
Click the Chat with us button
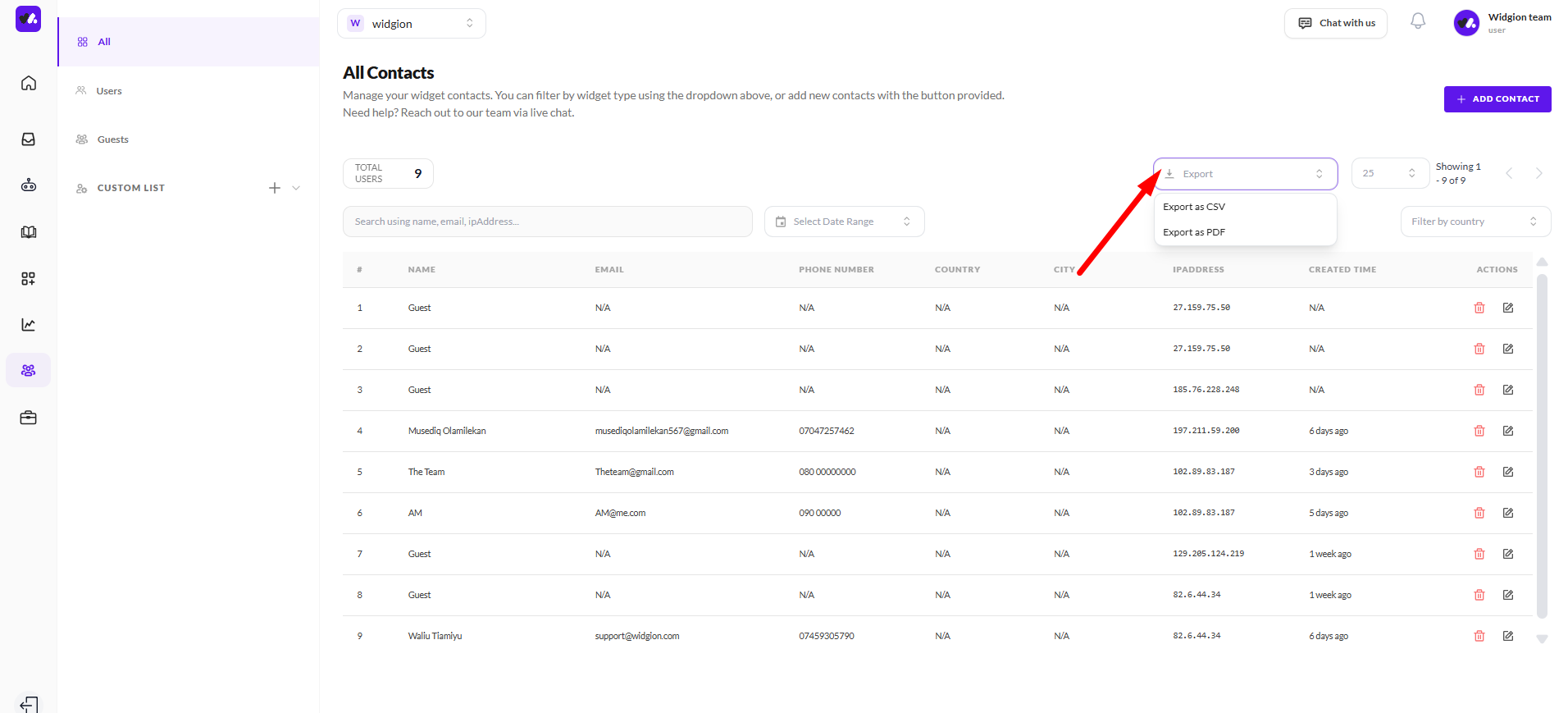click(x=1335, y=24)
